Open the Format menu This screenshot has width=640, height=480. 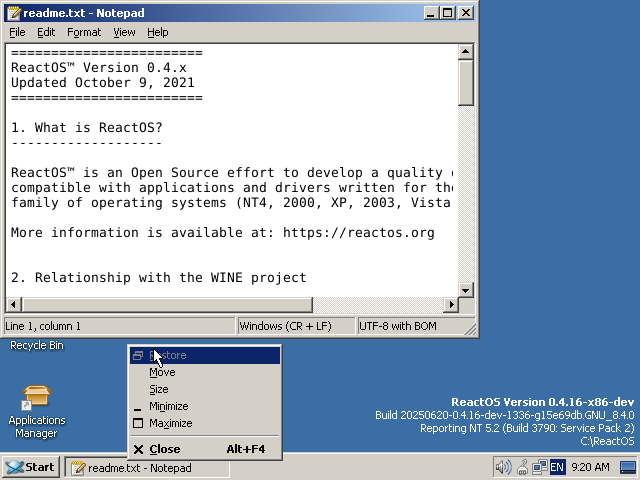[x=84, y=32]
